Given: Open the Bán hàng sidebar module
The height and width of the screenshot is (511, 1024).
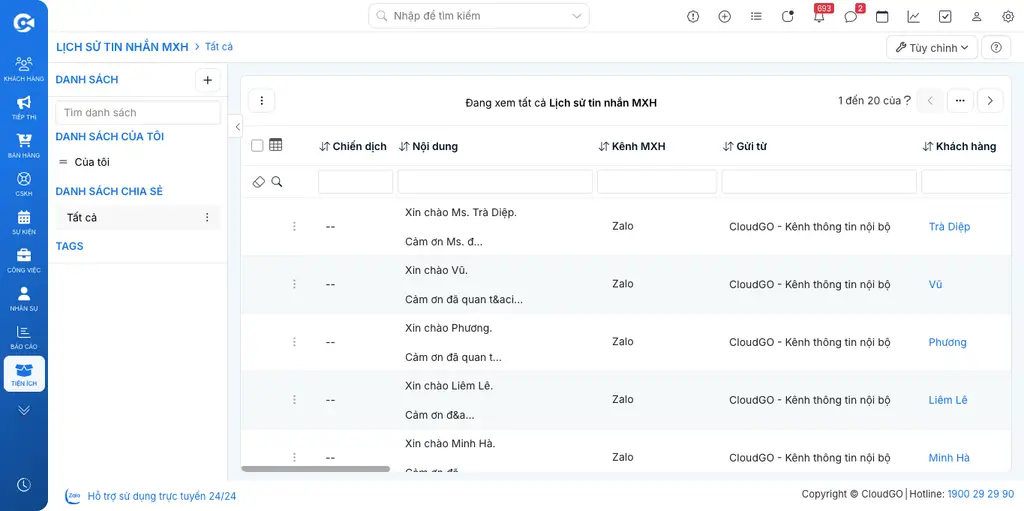Looking at the screenshot, I should pyautogui.click(x=24, y=146).
